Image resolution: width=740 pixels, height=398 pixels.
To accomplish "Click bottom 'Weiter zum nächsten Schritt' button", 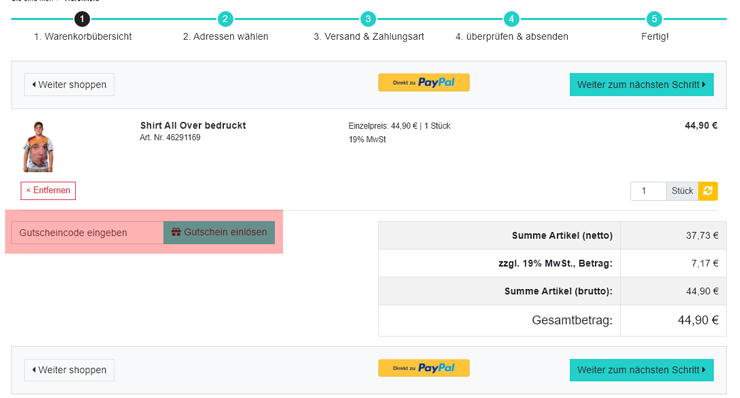I will coord(641,370).
